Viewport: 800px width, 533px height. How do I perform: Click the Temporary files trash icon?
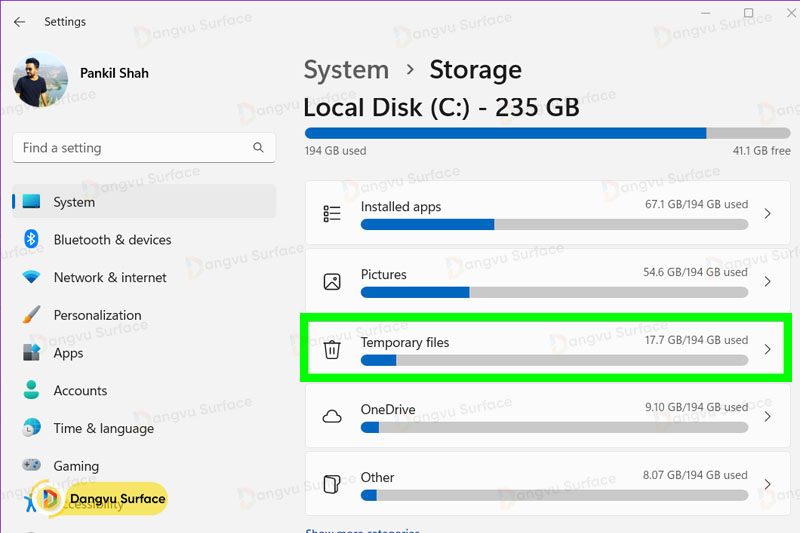332,349
